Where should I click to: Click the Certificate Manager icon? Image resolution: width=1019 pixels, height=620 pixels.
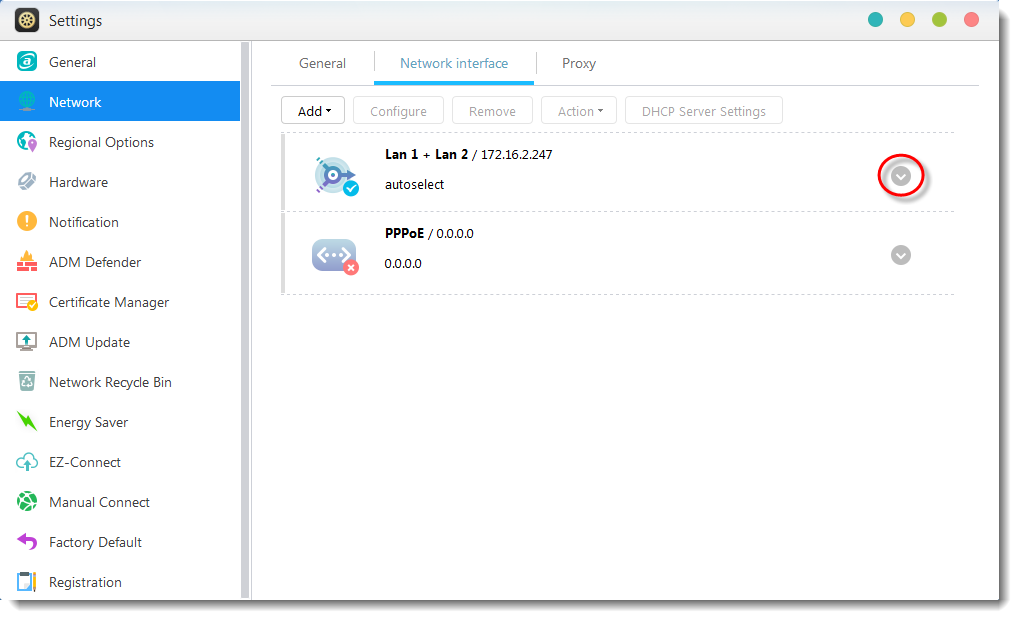coord(27,302)
